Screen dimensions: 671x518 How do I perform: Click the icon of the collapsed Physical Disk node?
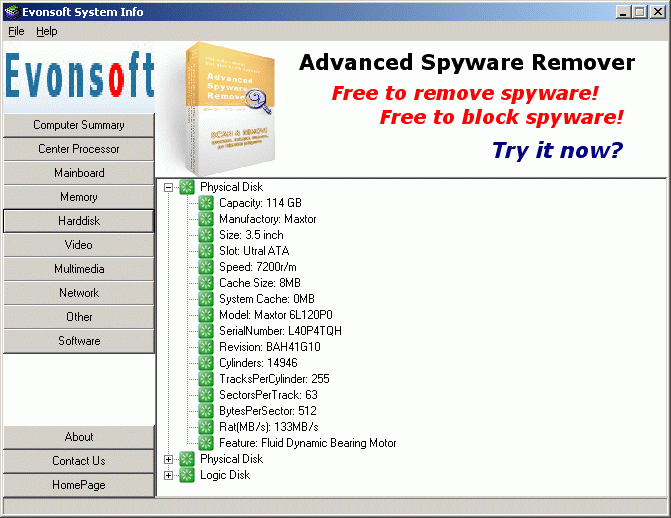pyautogui.click(x=187, y=459)
